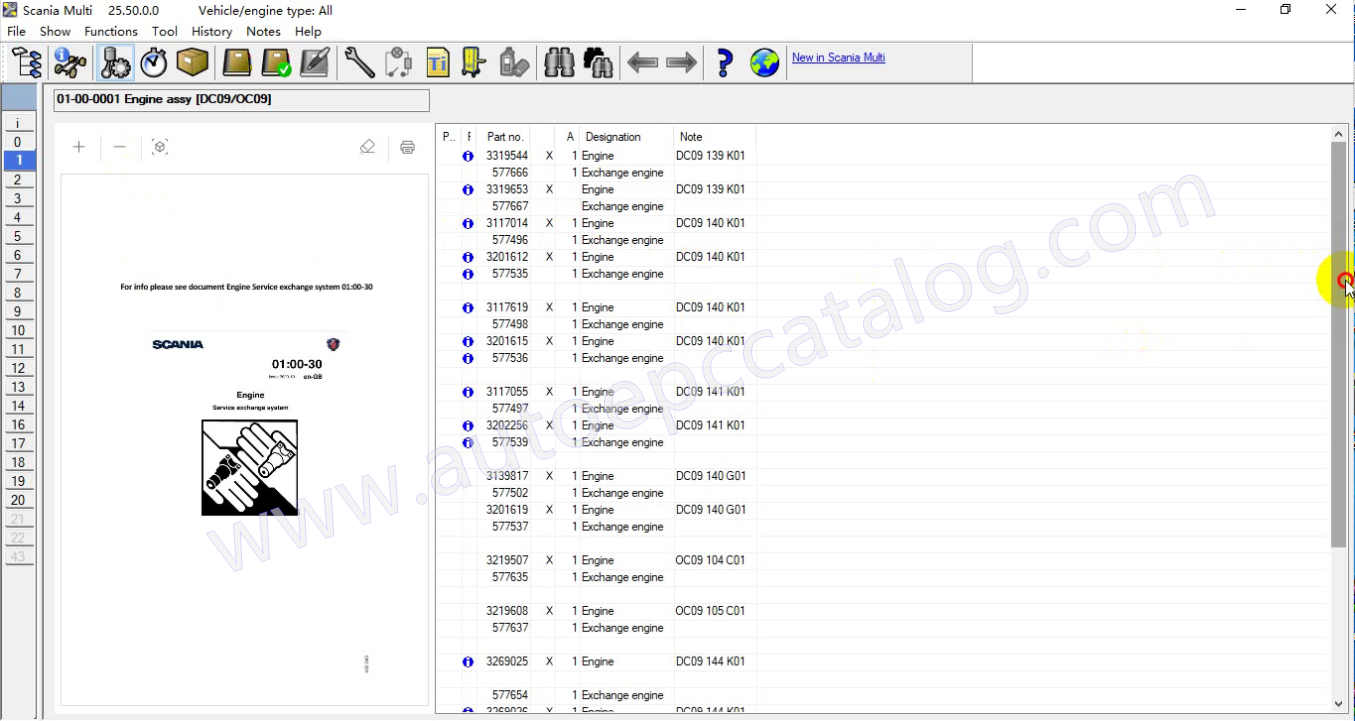
Task: Select the engine parts gear icon
Action: click(113, 64)
